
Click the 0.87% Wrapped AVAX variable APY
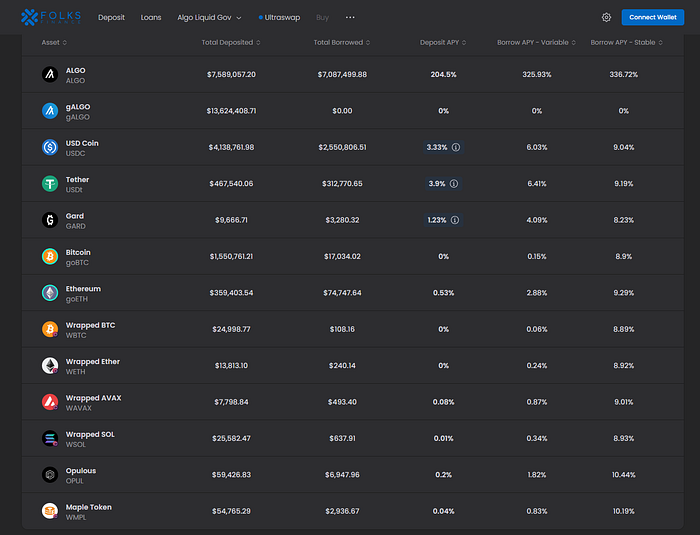point(537,402)
